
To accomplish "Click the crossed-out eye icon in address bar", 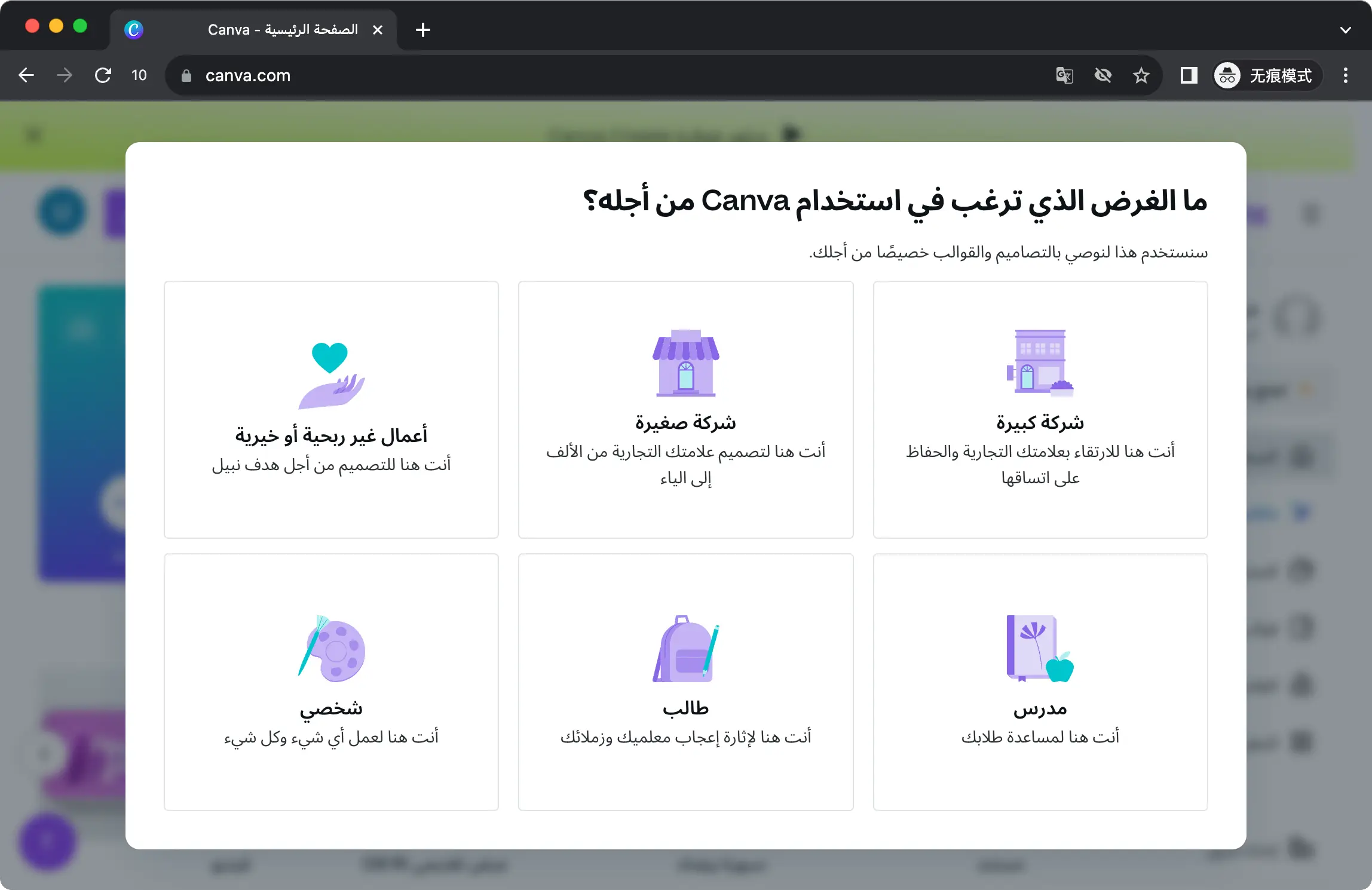I will (1102, 75).
